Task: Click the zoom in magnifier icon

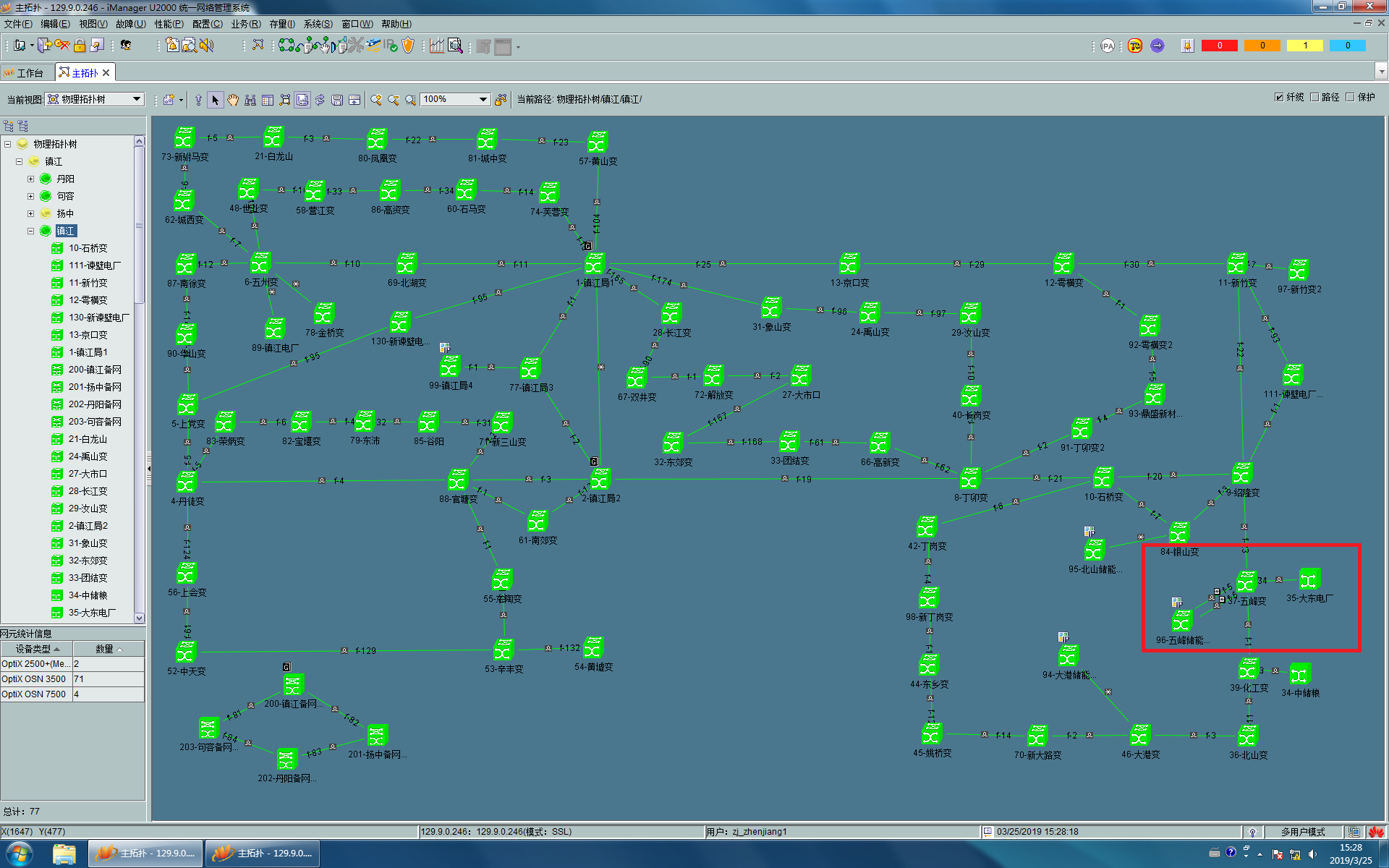Action: click(x=376, y=100)
